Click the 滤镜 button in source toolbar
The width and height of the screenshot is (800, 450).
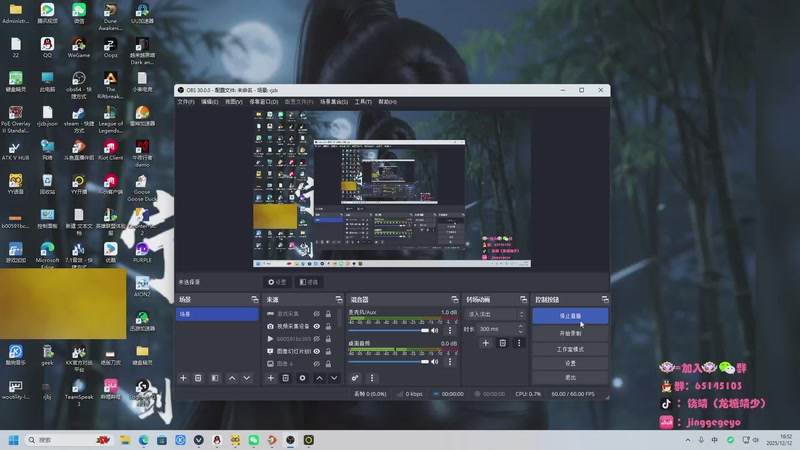309,282
